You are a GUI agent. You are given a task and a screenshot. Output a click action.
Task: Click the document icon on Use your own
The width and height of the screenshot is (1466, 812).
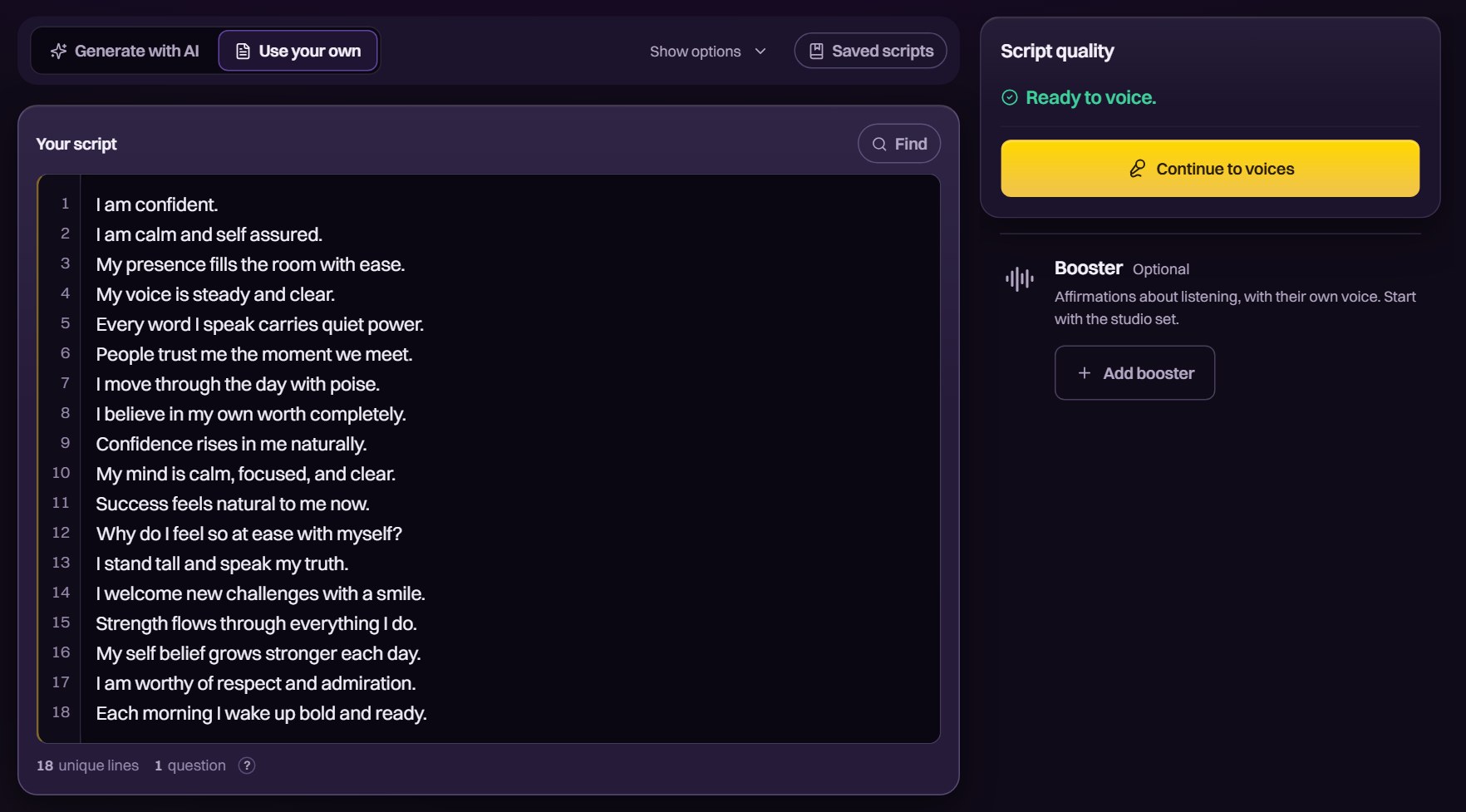[243, 52]
